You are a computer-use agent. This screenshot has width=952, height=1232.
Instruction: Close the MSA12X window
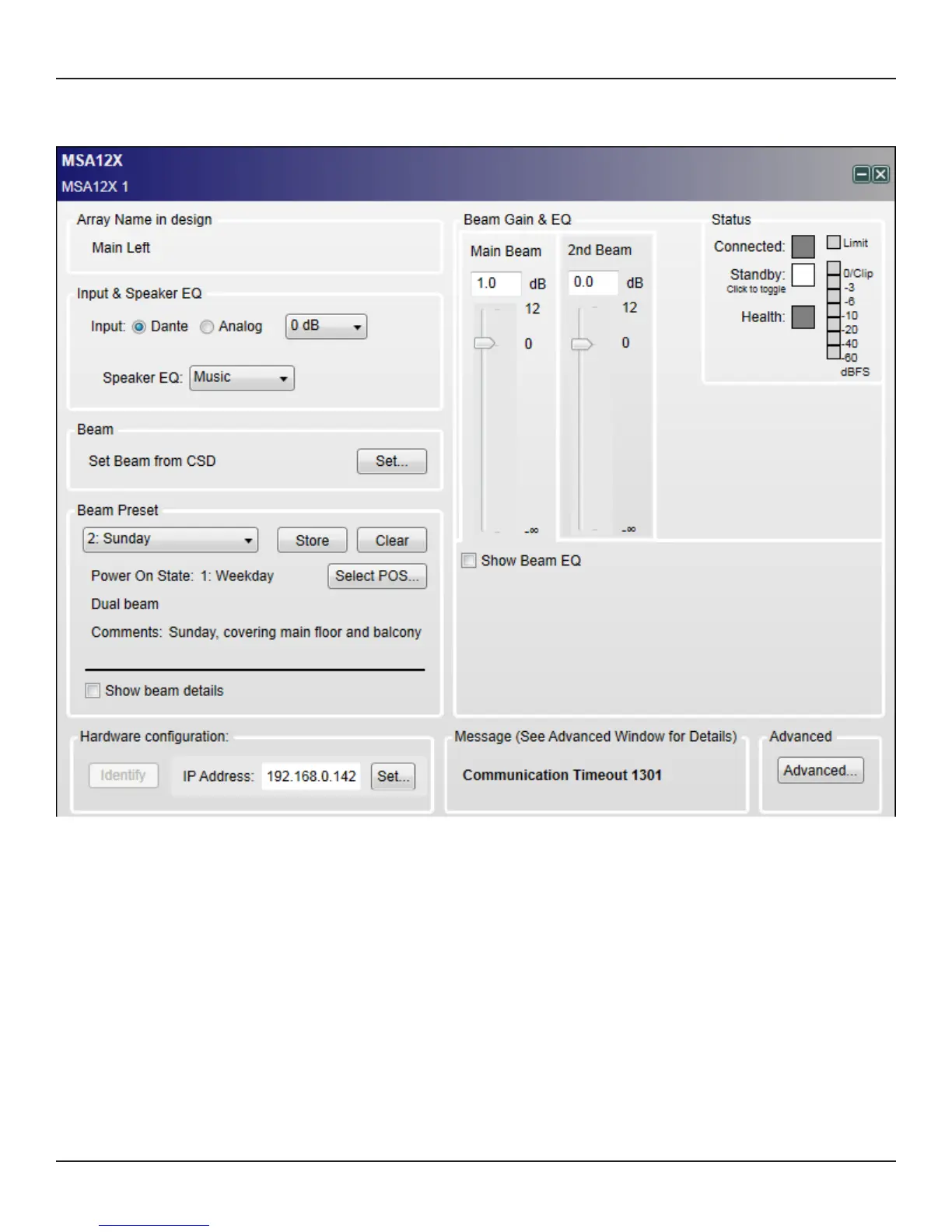[880, 174]
